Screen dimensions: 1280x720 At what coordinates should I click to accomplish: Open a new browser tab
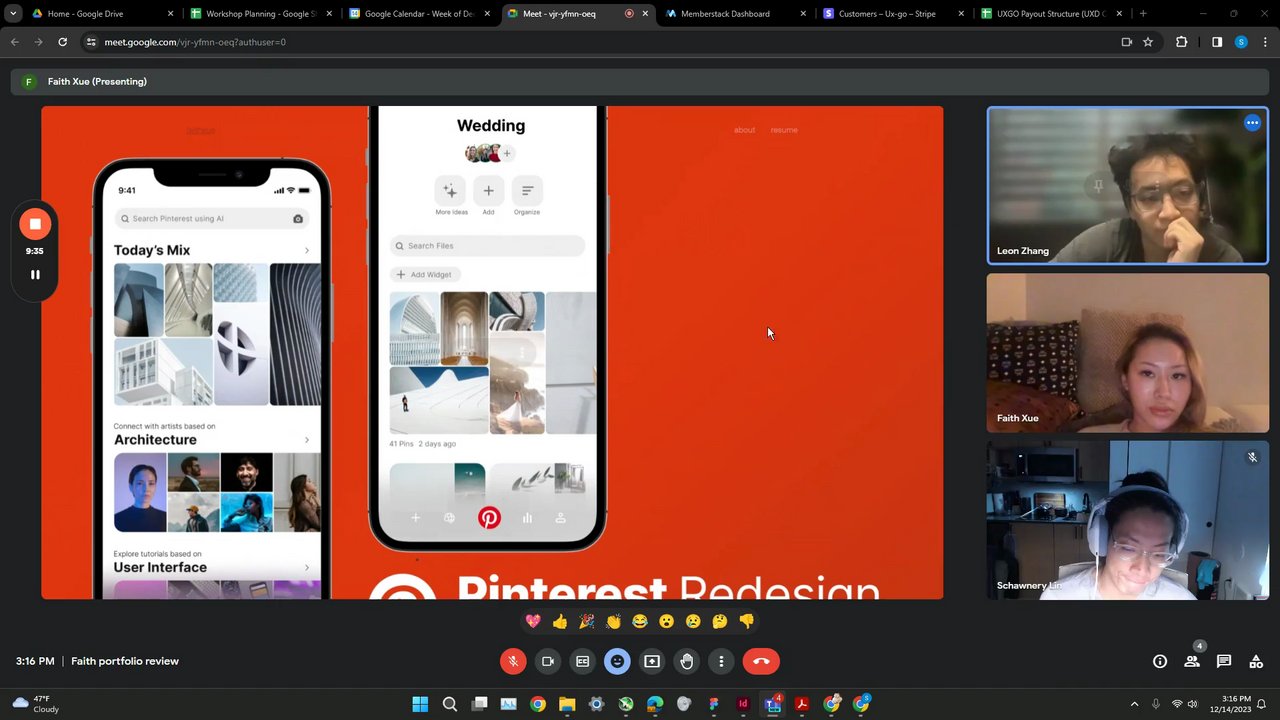(x=1143, y=14)
